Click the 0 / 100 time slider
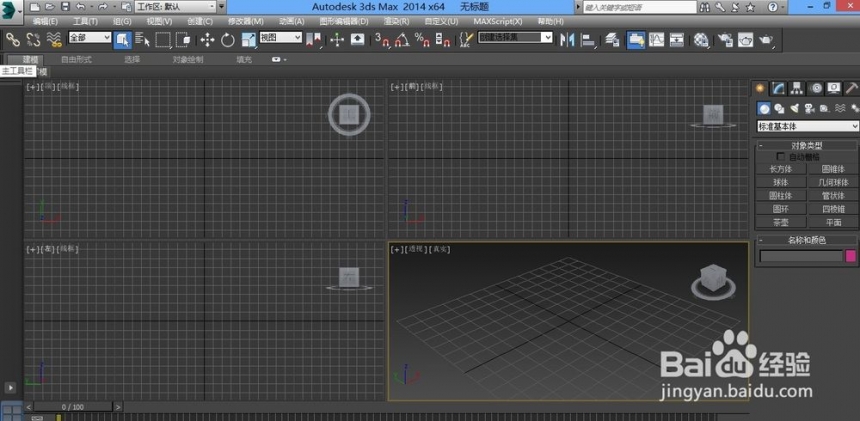Image resolution: width=860 pixels, height=421 pixels. 73,407
